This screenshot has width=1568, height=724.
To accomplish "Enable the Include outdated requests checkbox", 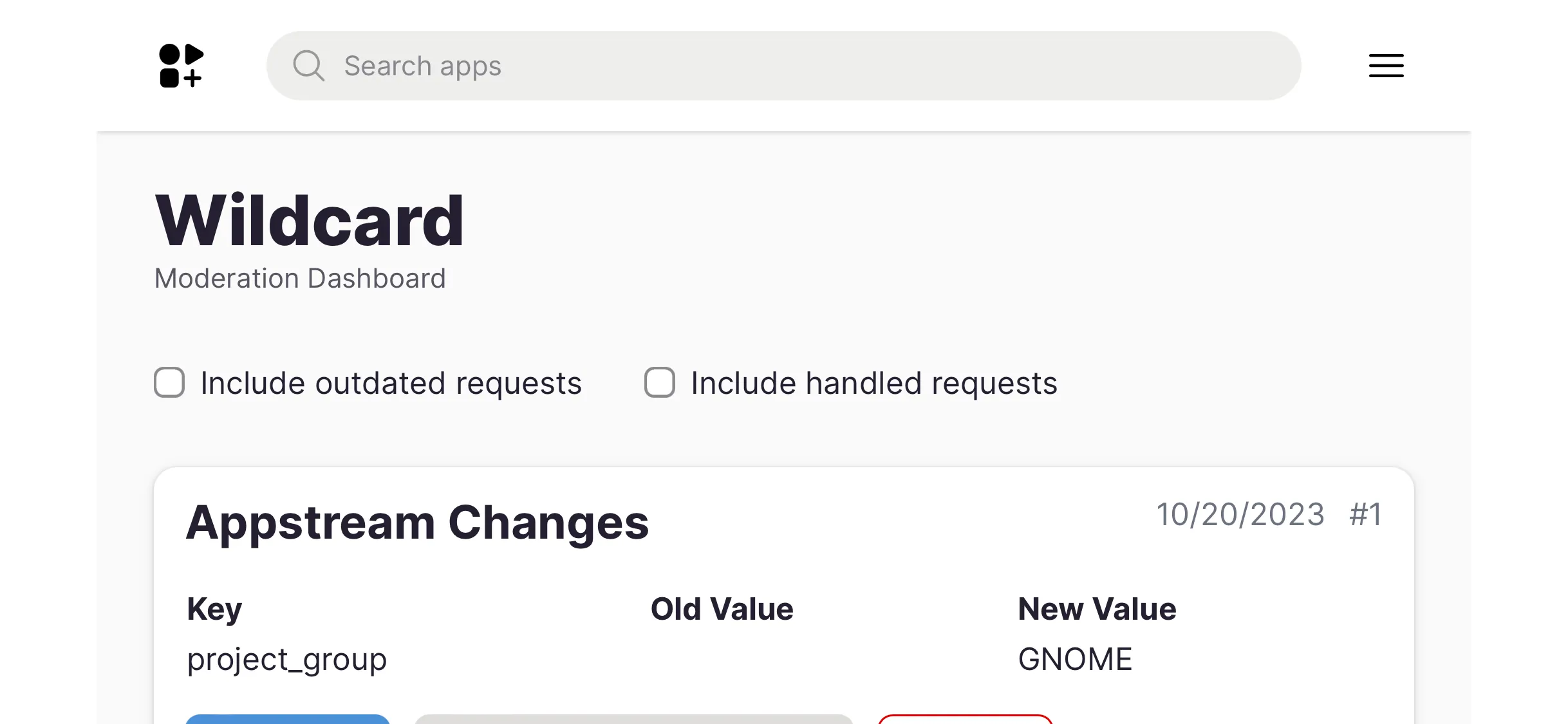I will (x=169, y=383).
